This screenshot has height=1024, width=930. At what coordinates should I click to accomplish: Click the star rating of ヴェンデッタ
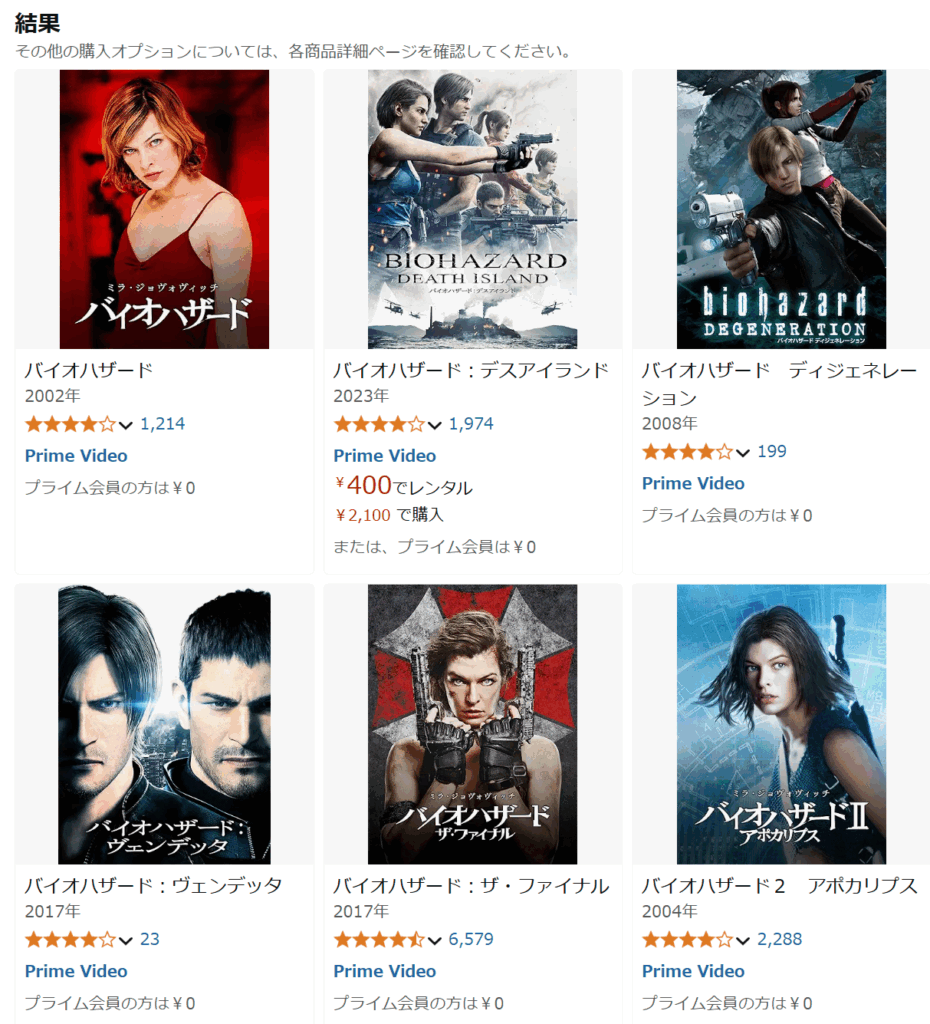coord(70,940)
